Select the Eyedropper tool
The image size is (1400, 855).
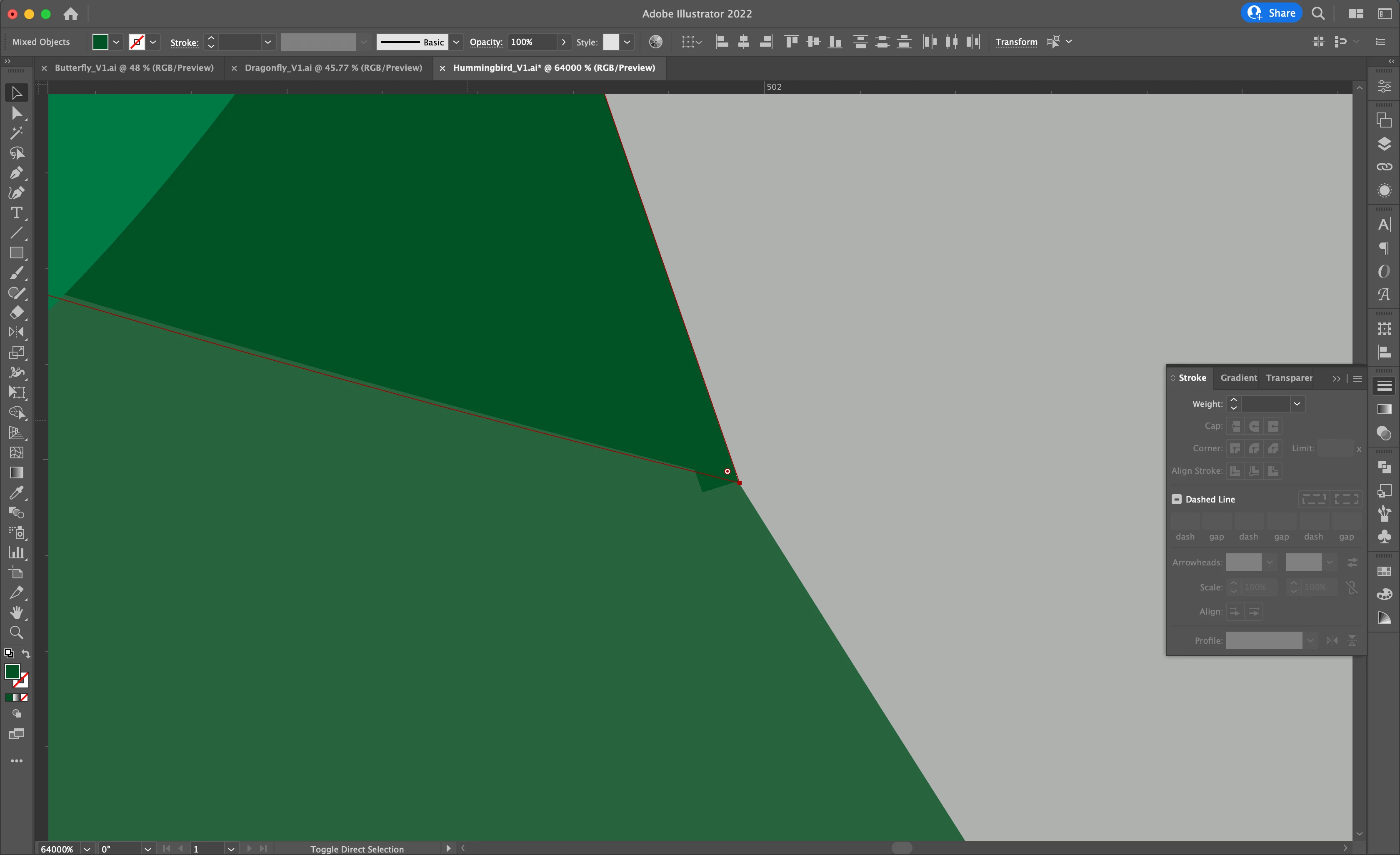[x=17, y=492]
